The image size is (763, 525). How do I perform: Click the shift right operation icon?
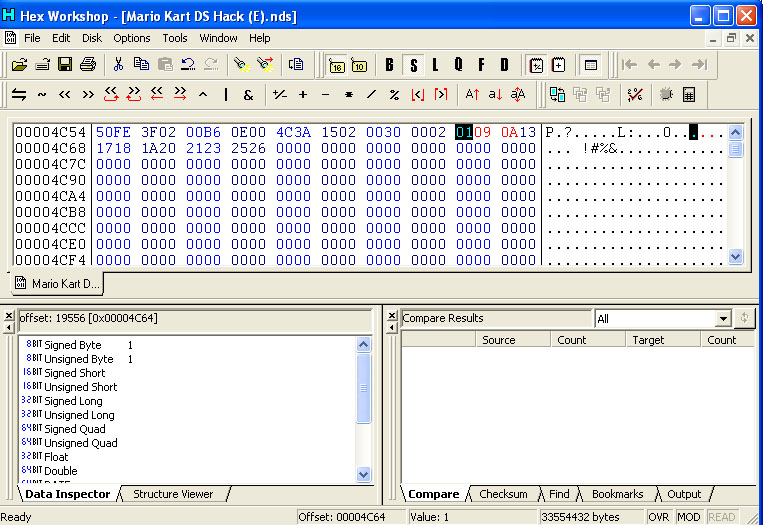point(88,94)
